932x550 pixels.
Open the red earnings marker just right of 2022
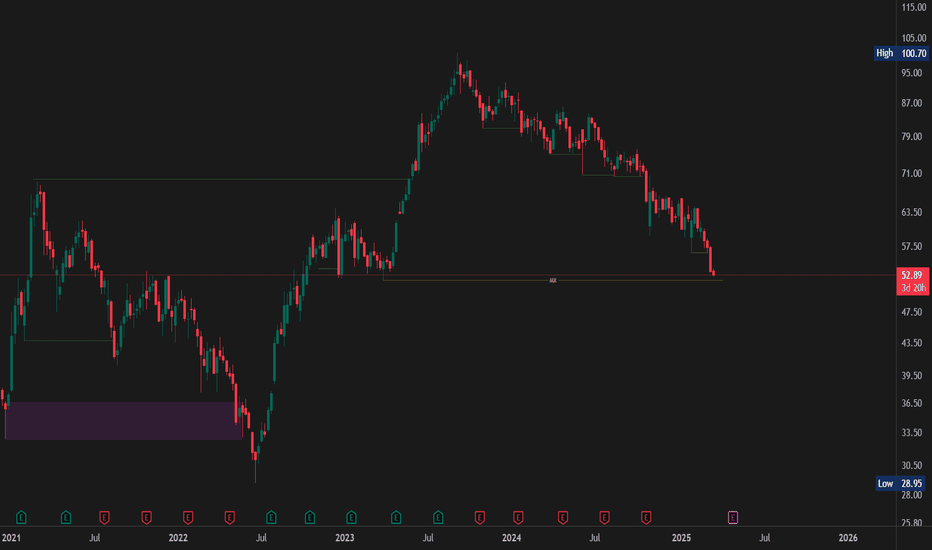click(188, 517)
